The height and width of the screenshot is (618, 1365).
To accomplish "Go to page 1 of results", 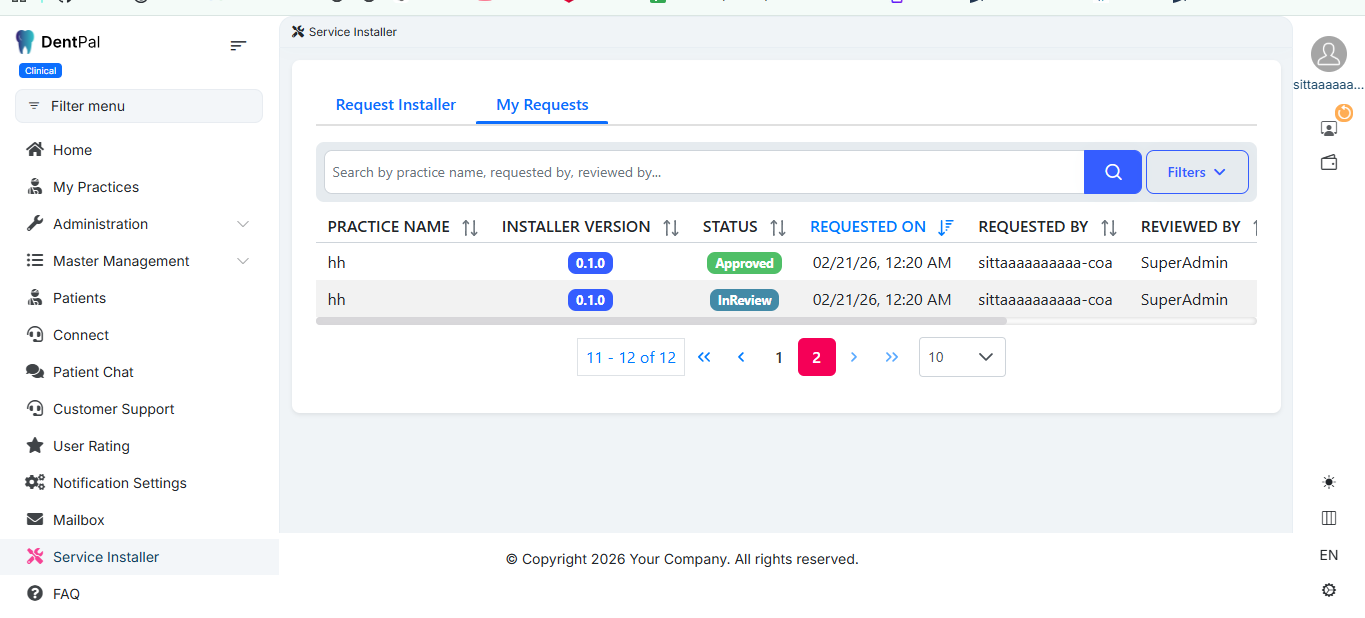I will 779,357.
